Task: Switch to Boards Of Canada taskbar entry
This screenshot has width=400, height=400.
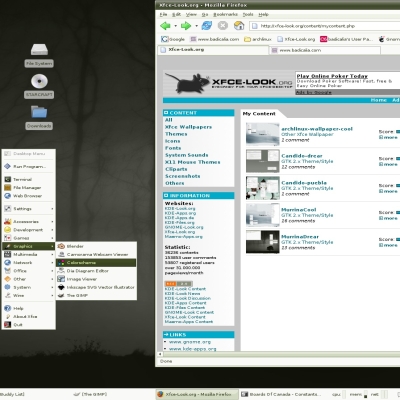Action: tap(281, 394)
